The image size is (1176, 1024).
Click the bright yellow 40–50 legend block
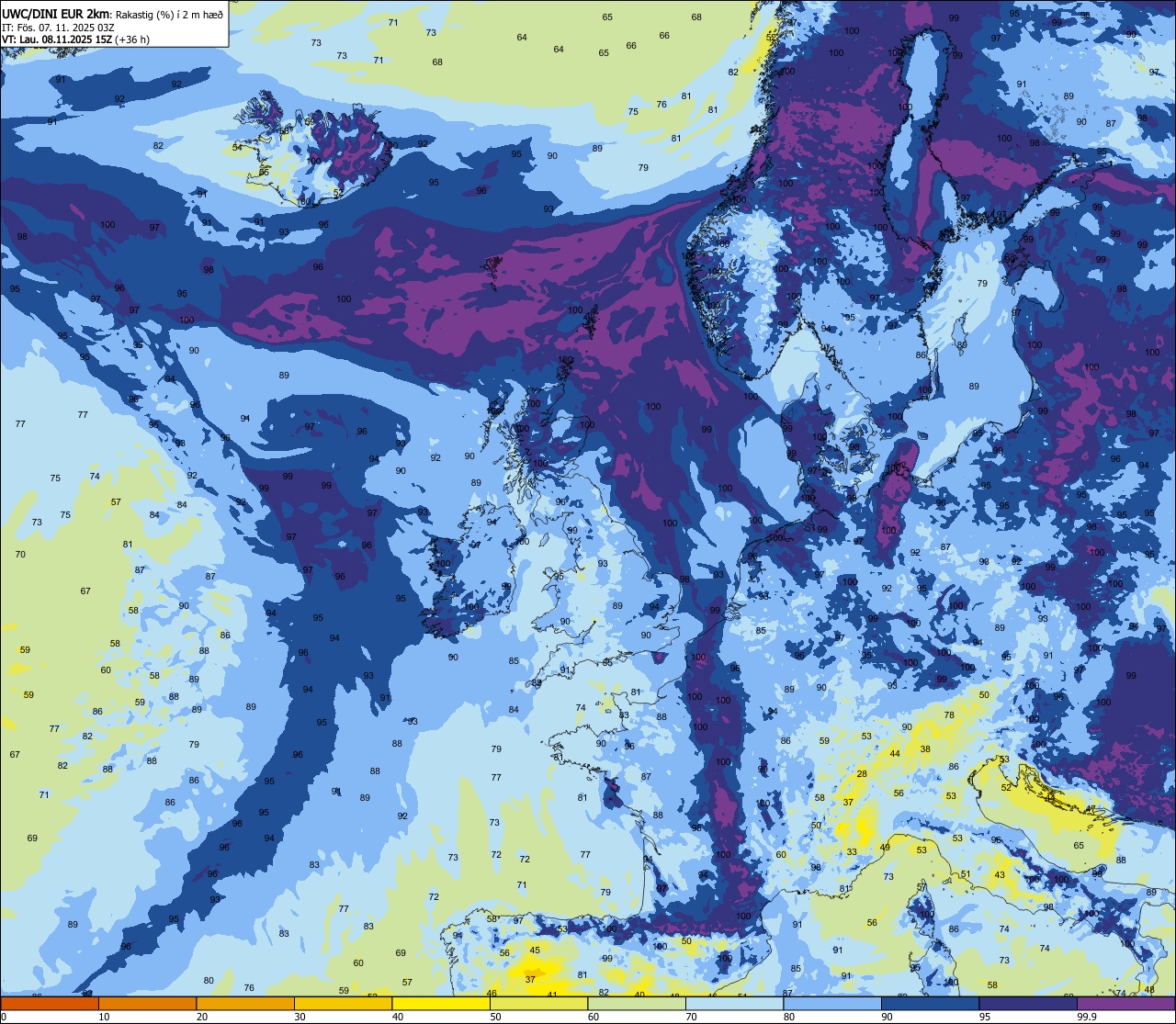(x=441, y=1003)
